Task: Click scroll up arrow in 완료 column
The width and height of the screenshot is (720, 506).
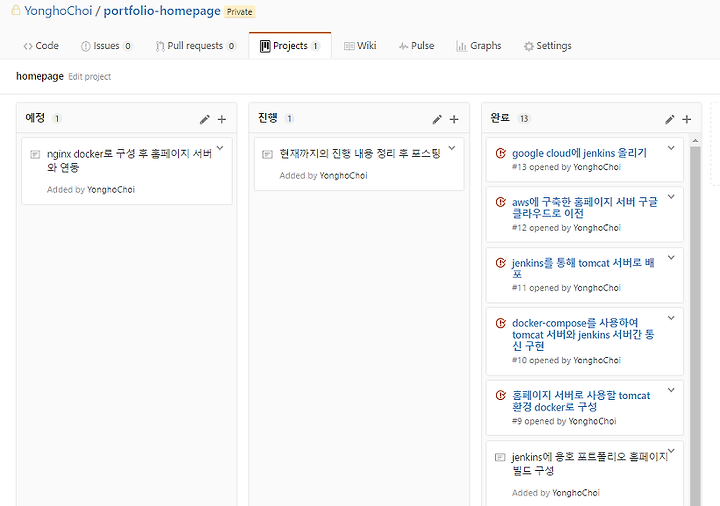Action: [x=695, y=141]
